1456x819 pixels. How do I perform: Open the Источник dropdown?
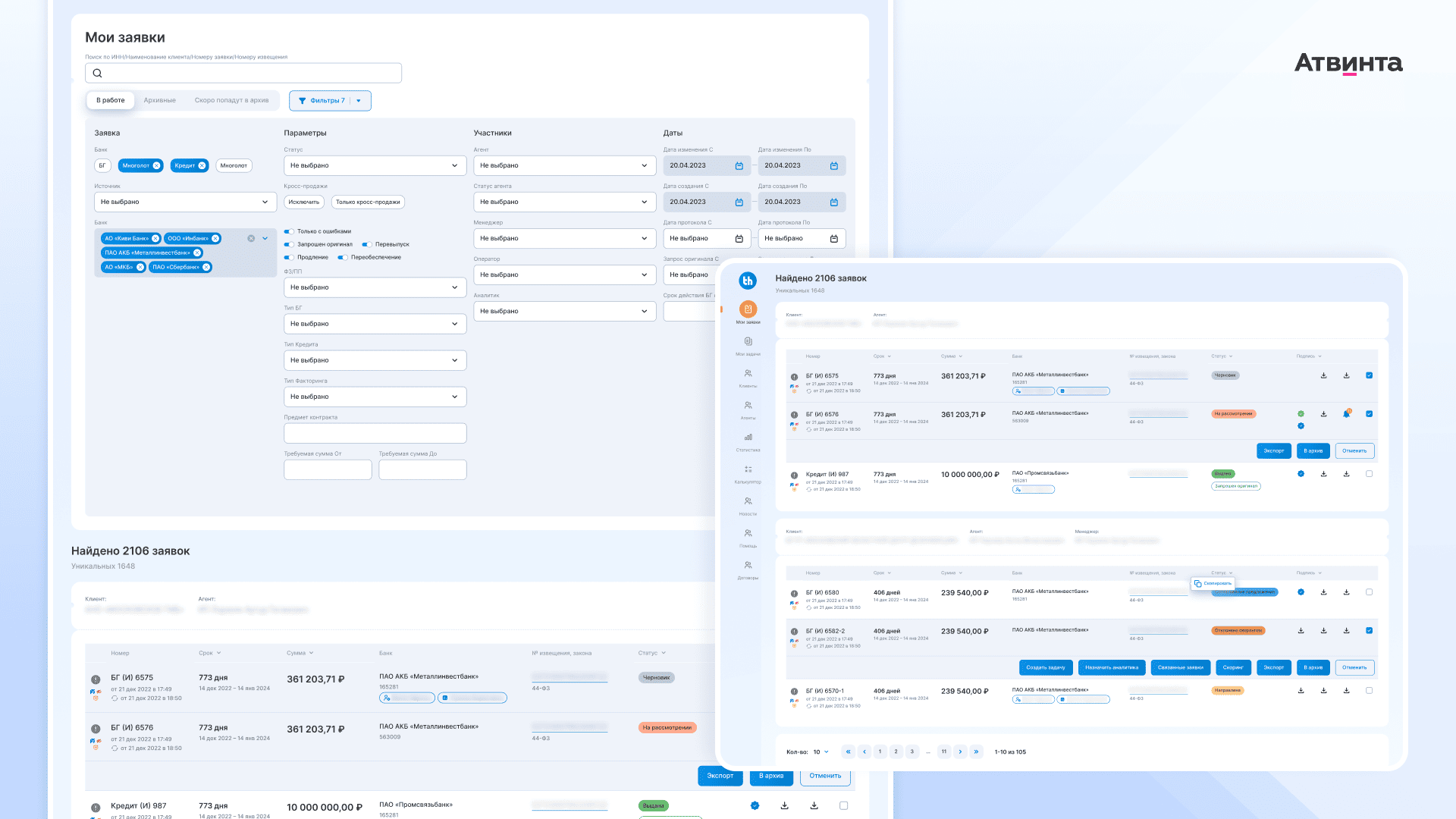(185, 202)
